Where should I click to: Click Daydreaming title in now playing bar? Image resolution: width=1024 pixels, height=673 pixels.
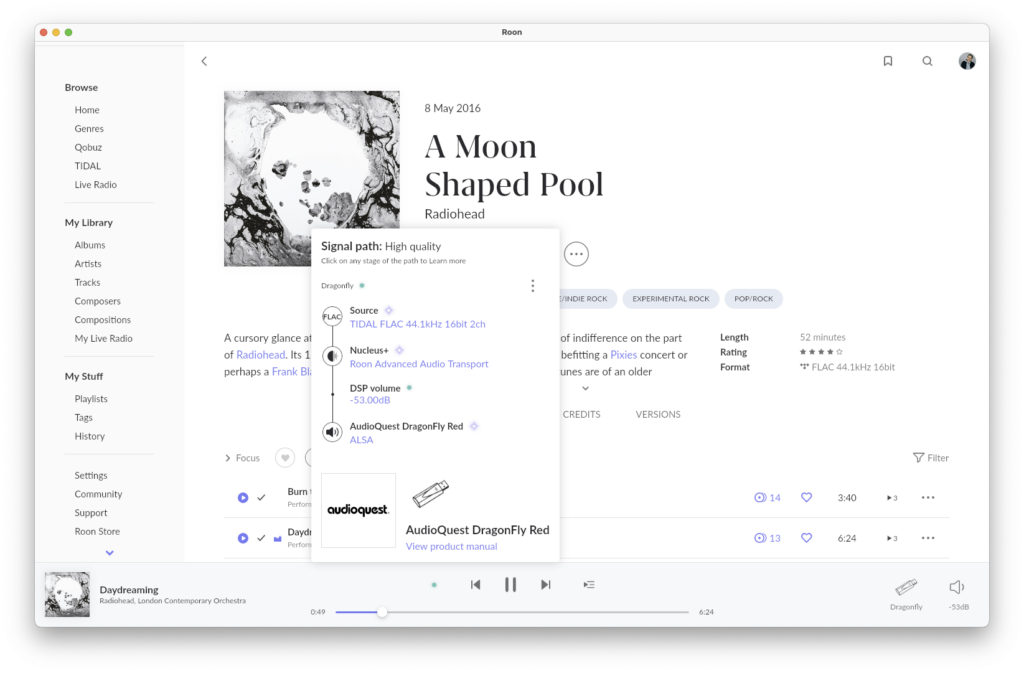click(x=129, y=589)
